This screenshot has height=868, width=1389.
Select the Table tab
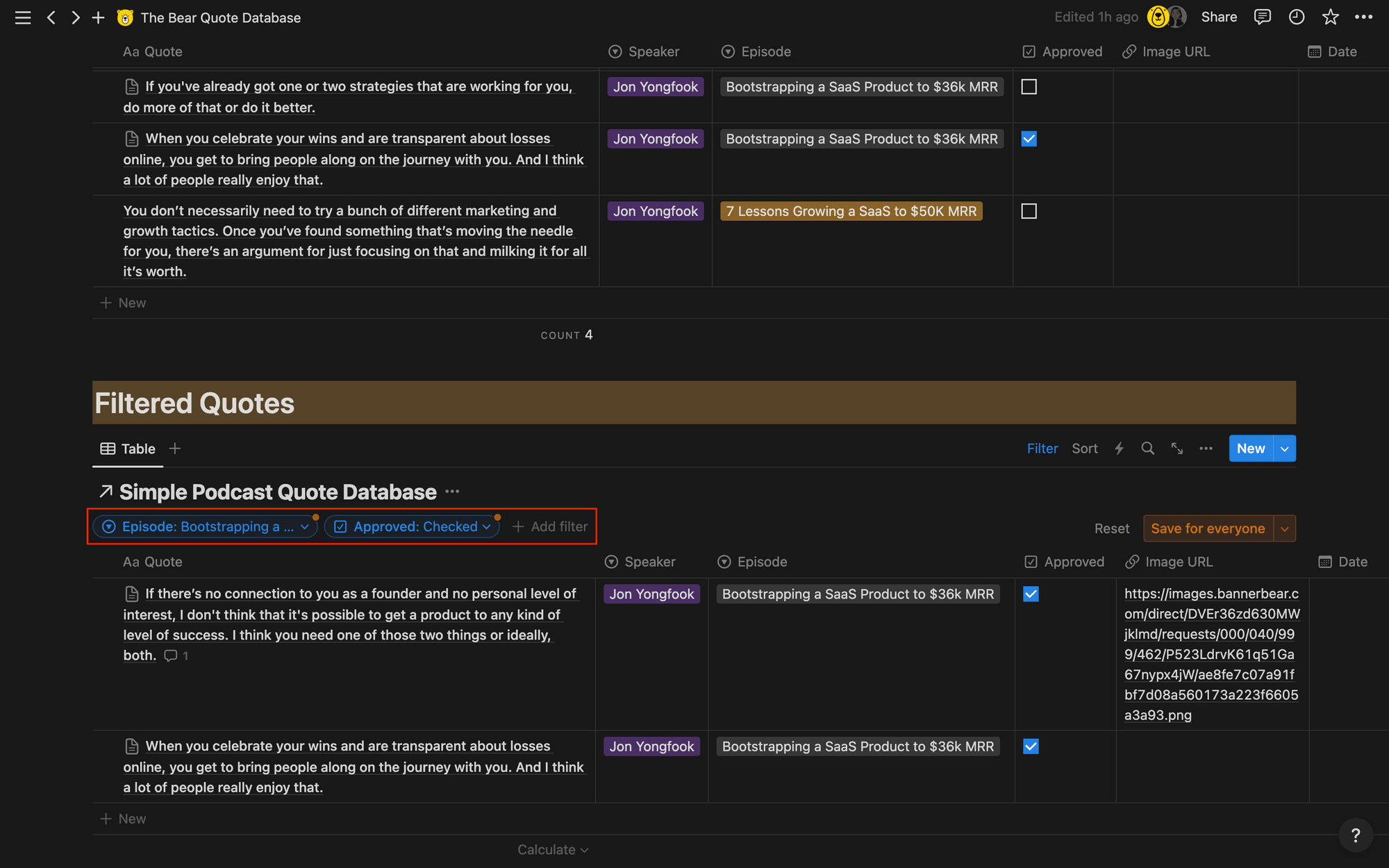click(128, 449)
